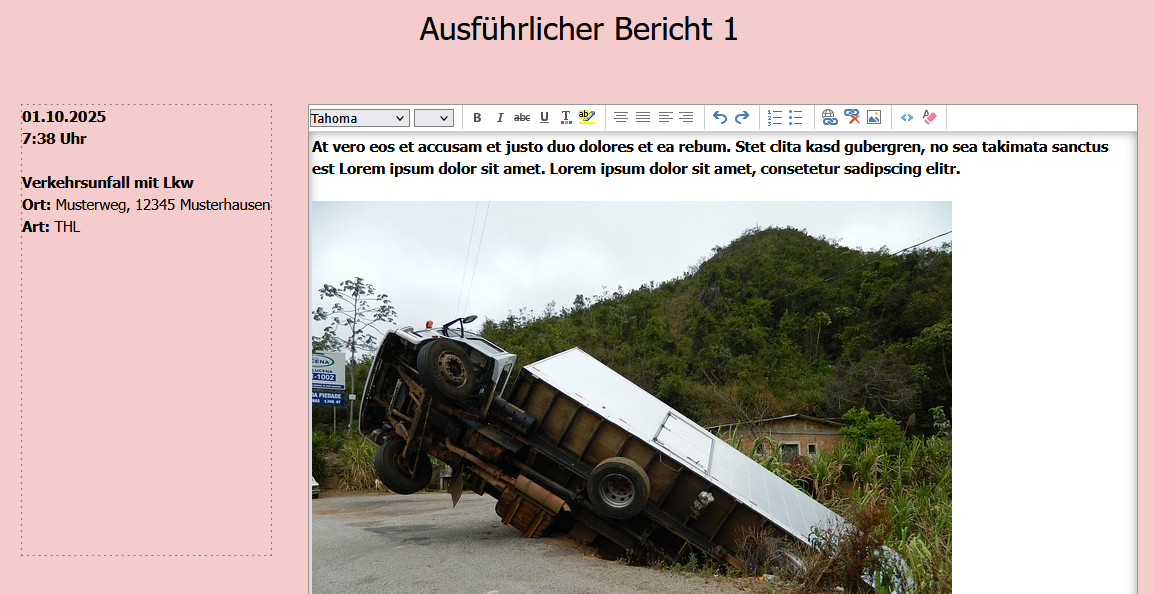Clear formatting with the eraser icon

(929, 118)
